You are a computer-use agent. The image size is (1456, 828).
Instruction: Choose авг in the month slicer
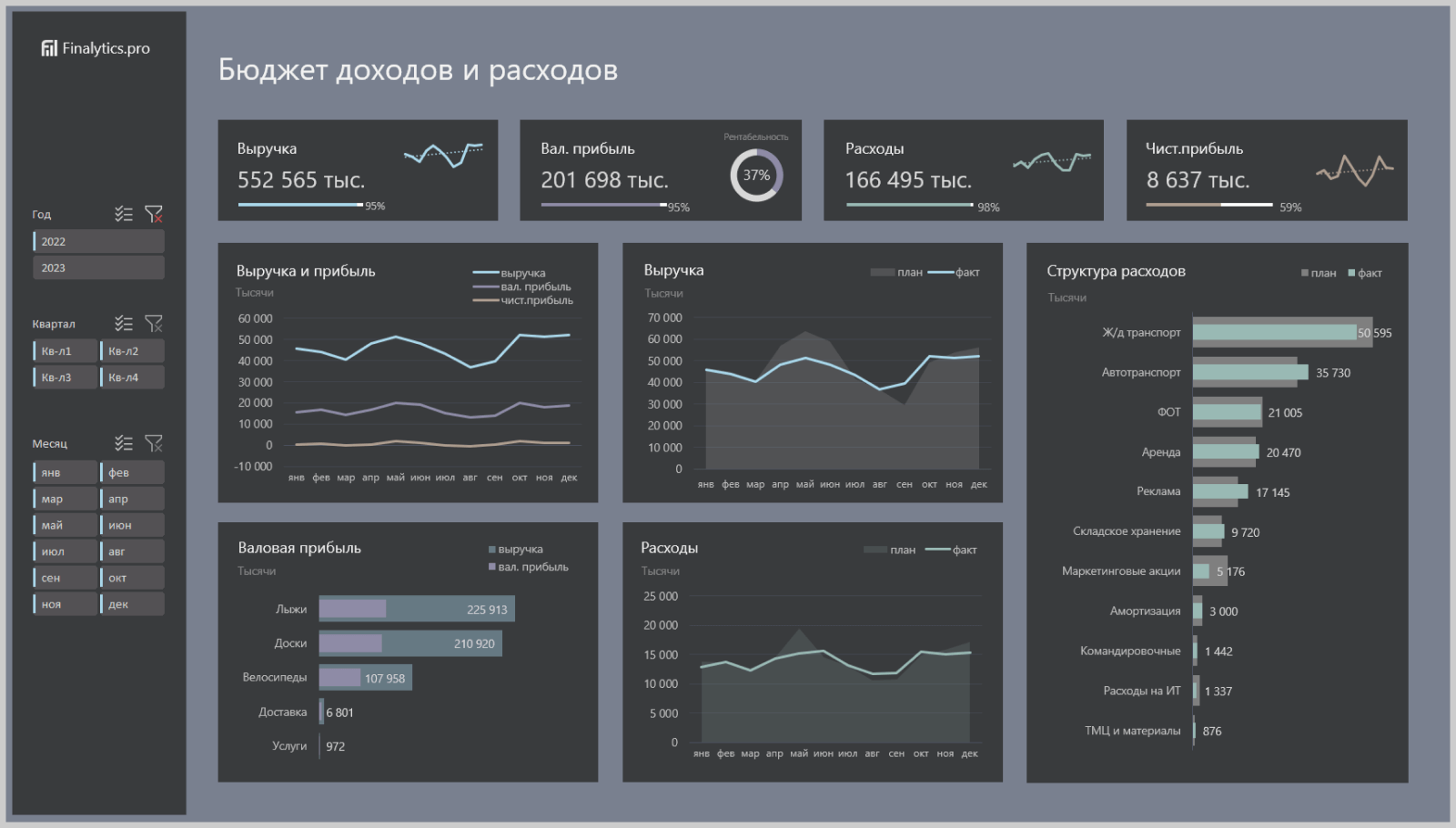point(132,551)
